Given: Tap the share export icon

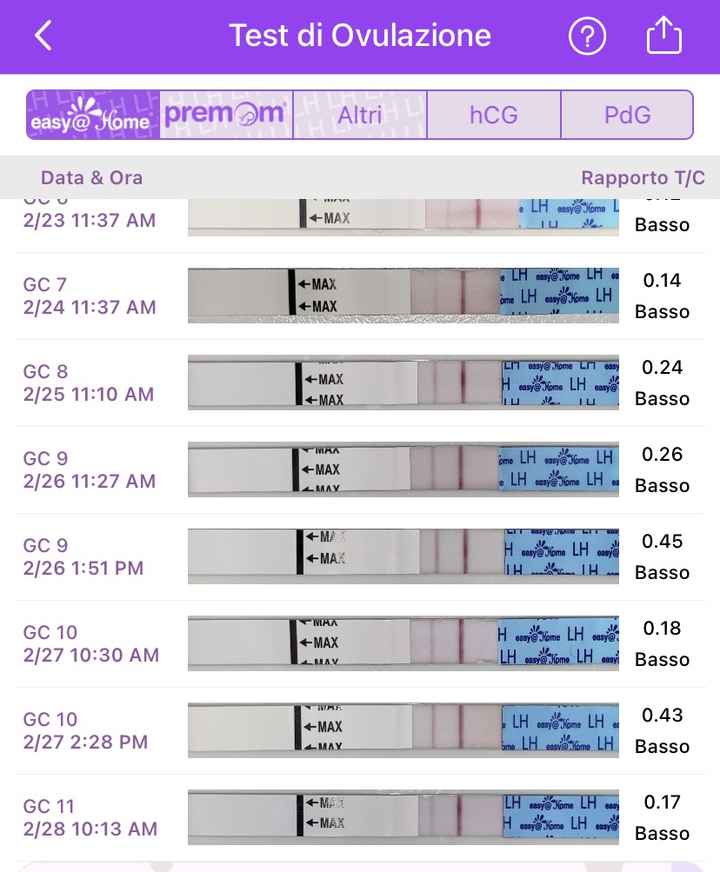Looking at the screenshot, I should [664, 36].
